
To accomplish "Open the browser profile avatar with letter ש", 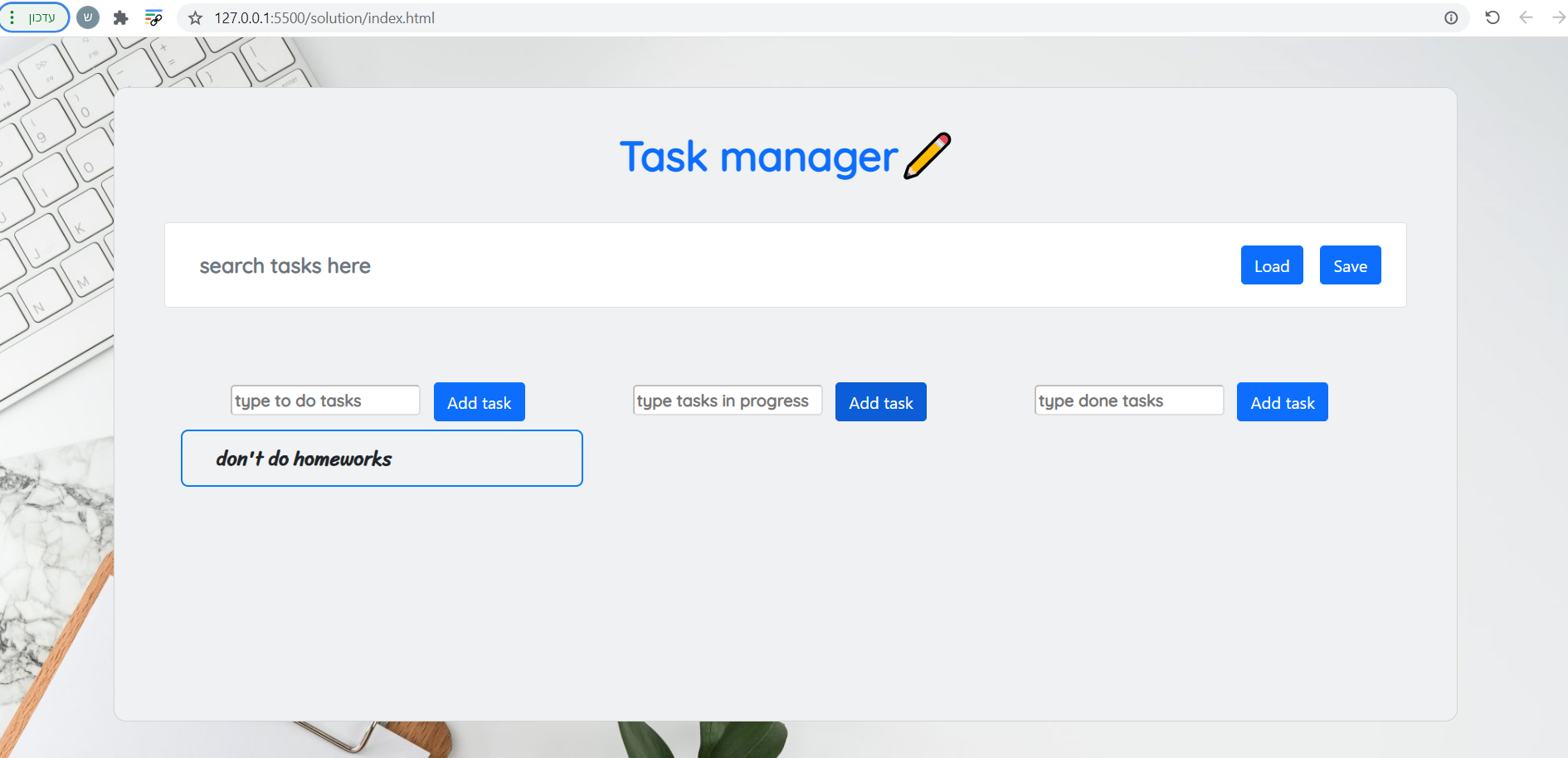I will pyautogui.click(x=87, y=17).
